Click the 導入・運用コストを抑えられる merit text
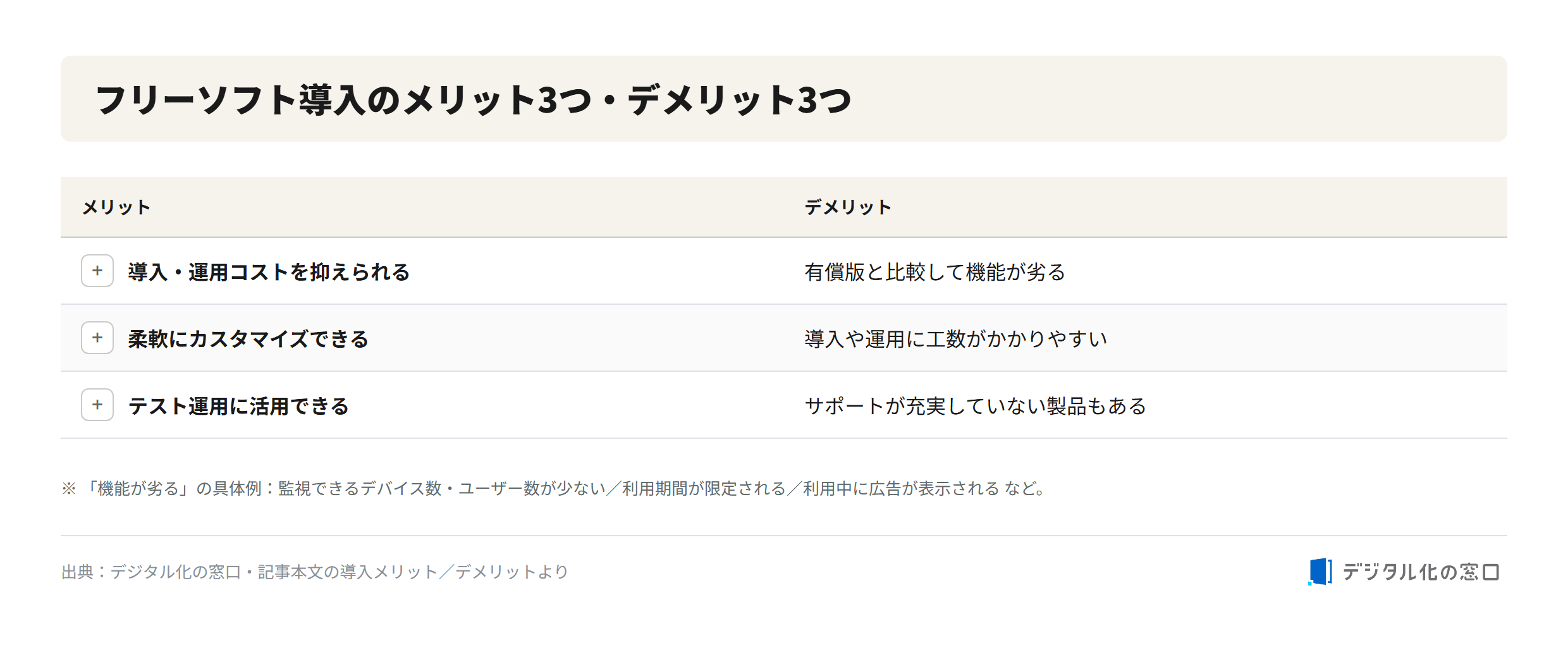 (x=269, y=272)
